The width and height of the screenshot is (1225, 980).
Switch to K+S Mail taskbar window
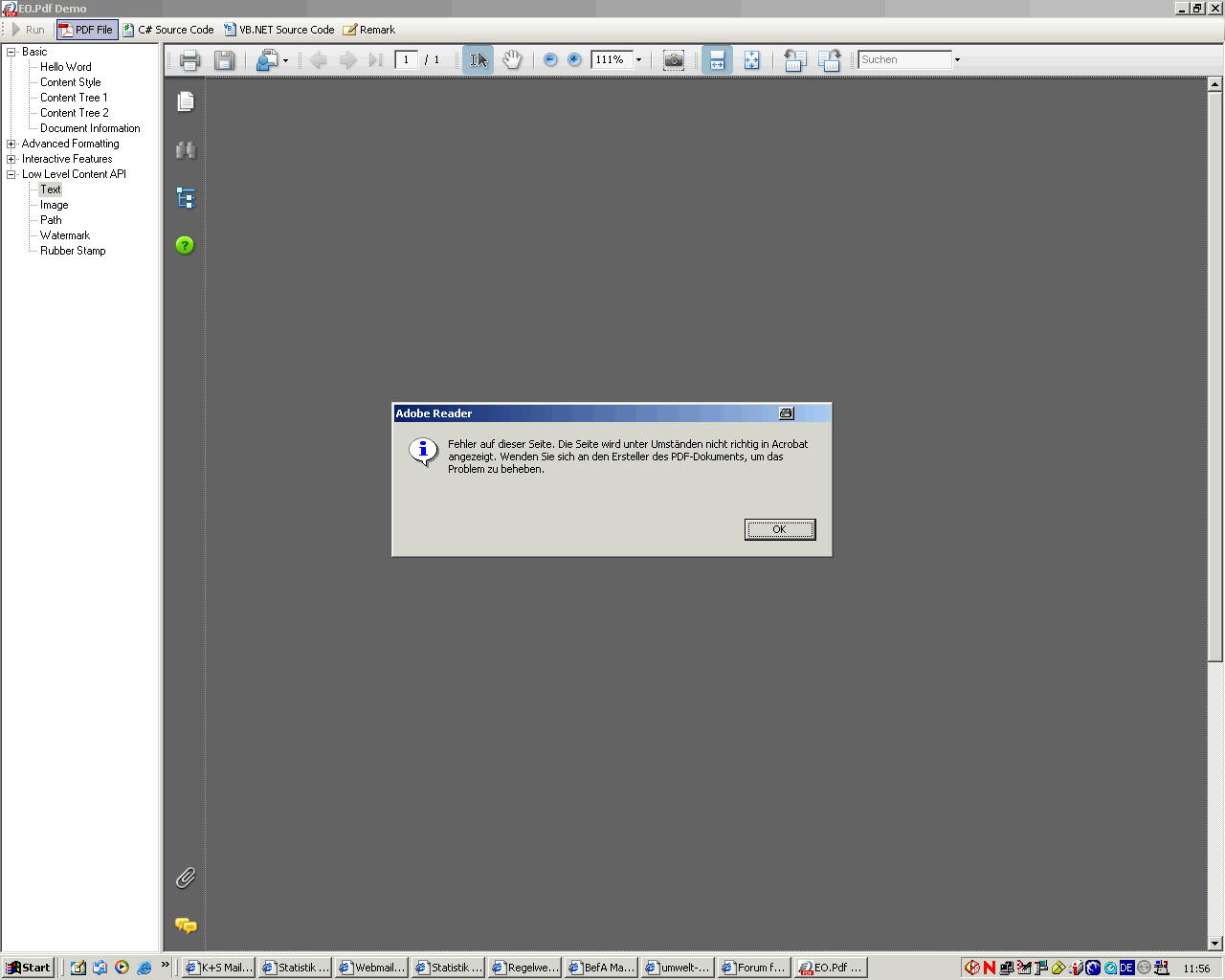pos(218,968)
